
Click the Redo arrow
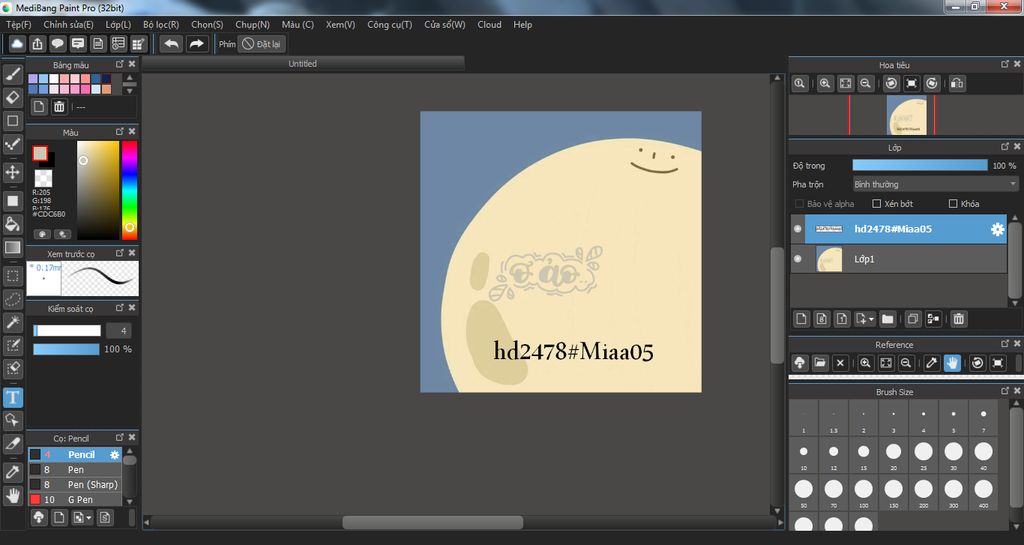196,44
